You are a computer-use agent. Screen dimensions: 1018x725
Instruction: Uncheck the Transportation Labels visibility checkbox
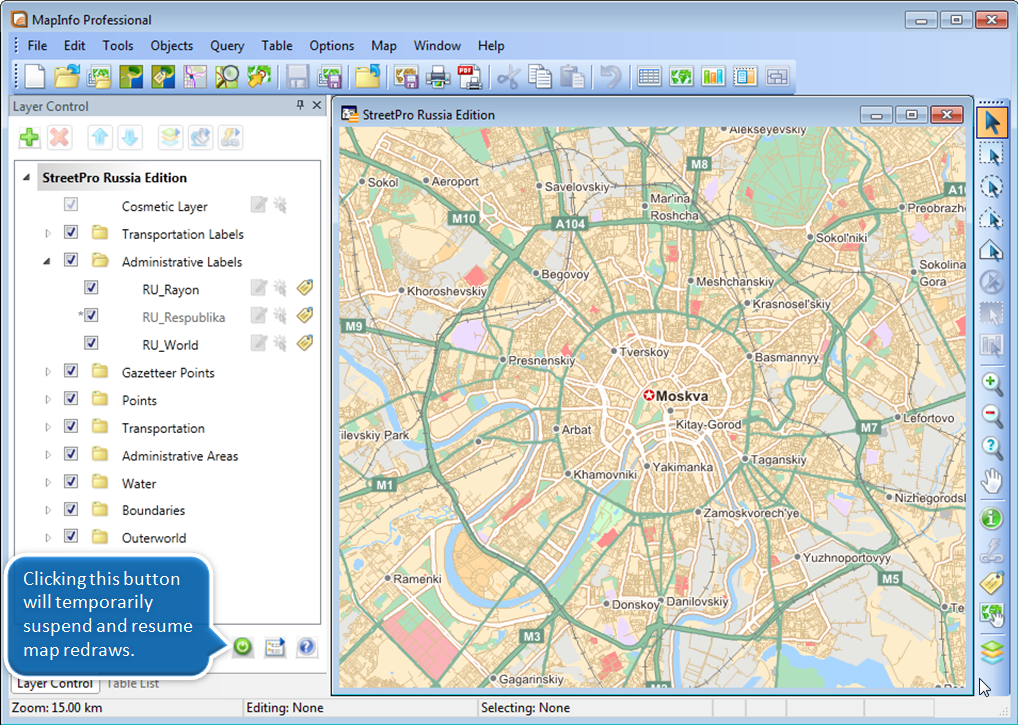coord(71,232)
